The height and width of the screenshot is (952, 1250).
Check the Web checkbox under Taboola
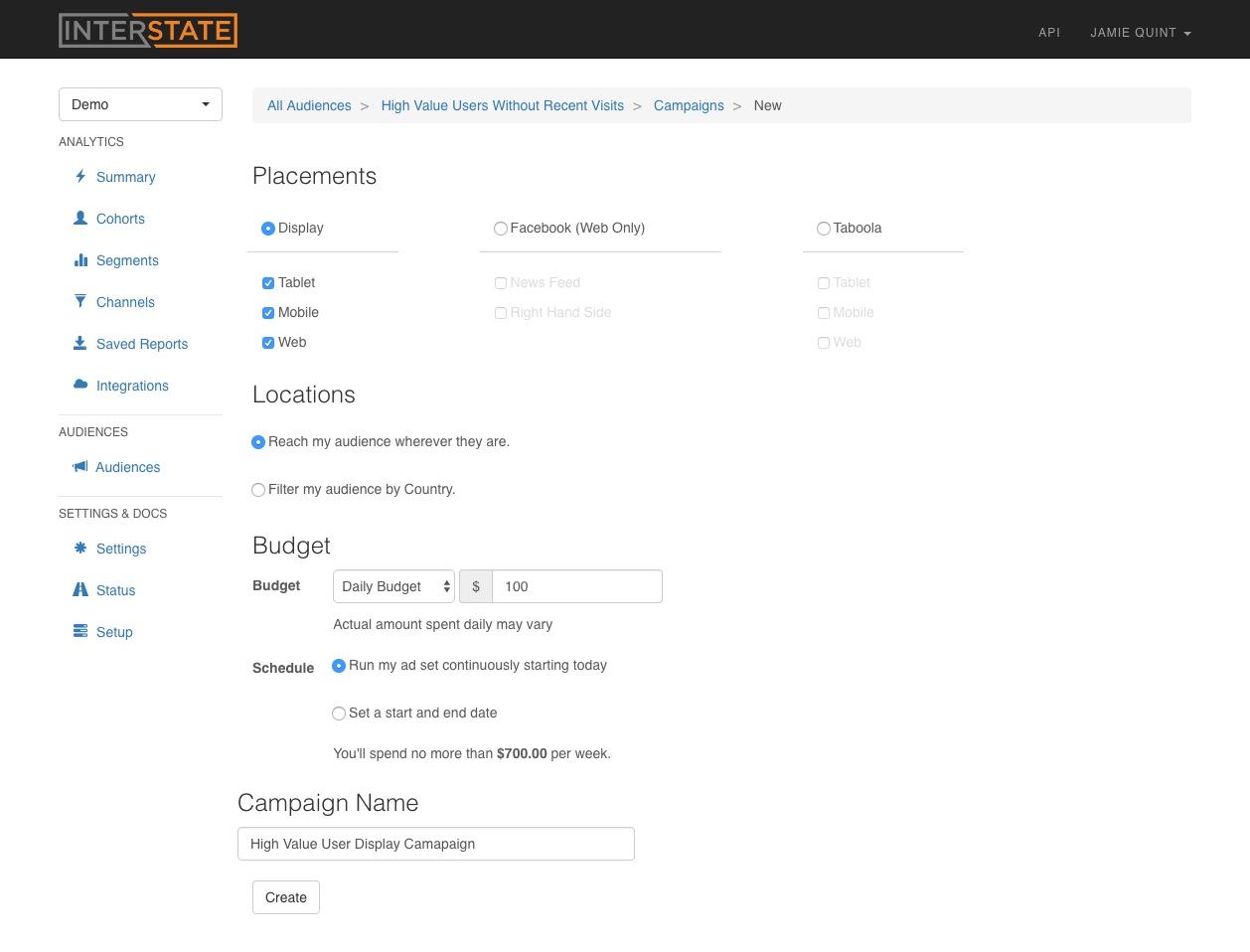(x=824, y=343)
